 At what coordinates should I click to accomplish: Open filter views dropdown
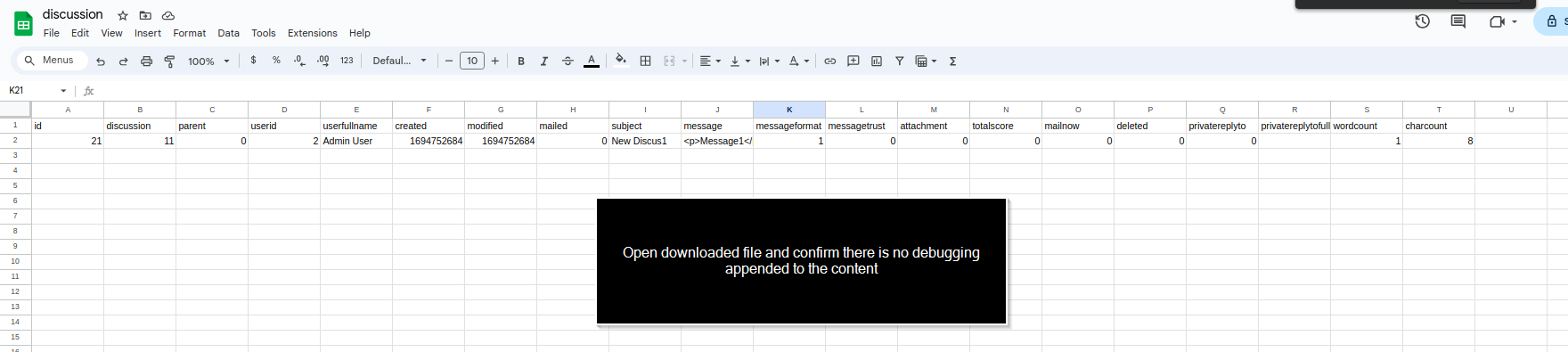[x=927, y=61]
